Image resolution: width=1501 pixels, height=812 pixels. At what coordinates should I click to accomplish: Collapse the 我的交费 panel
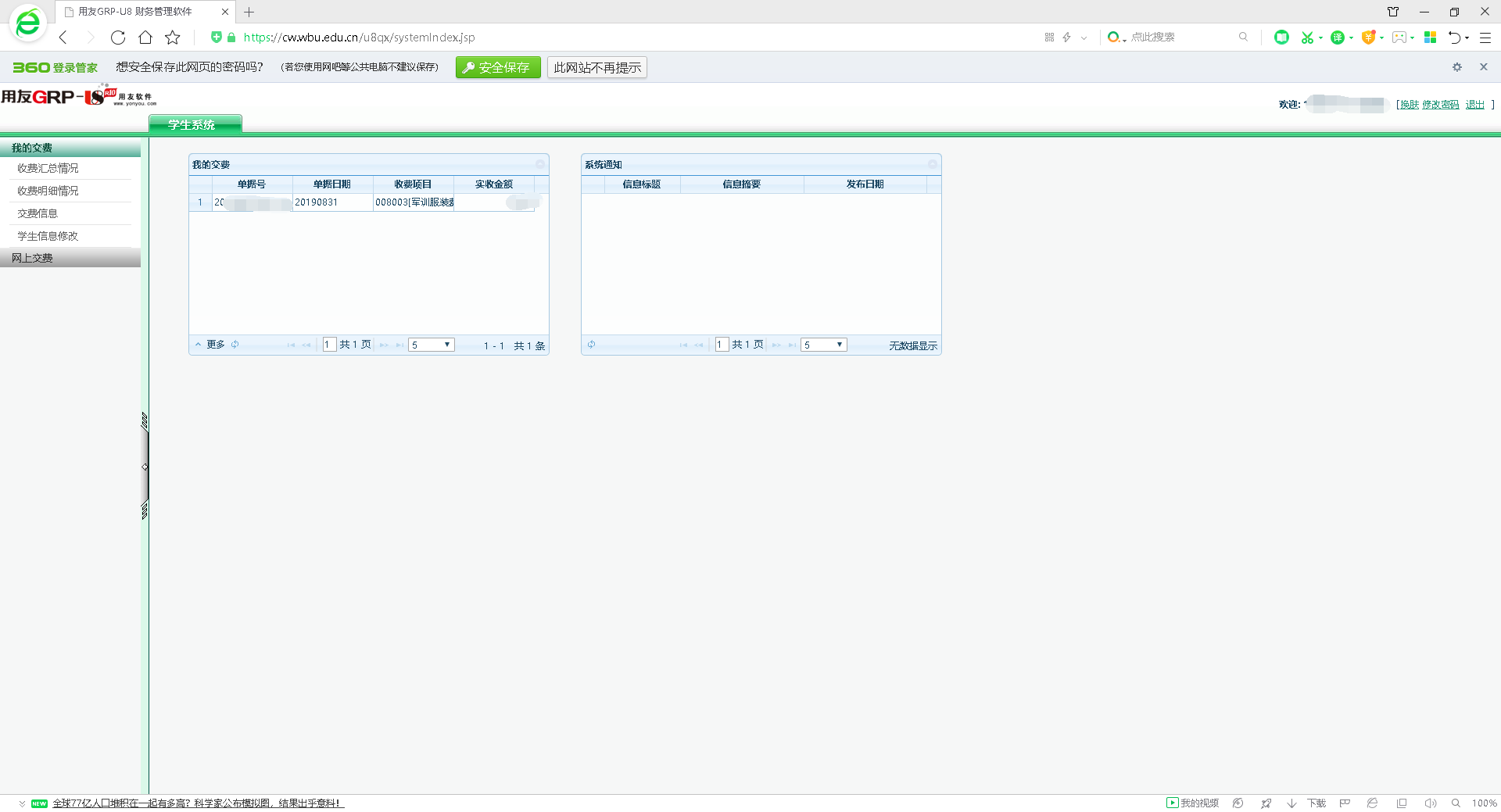pos(539,164)
